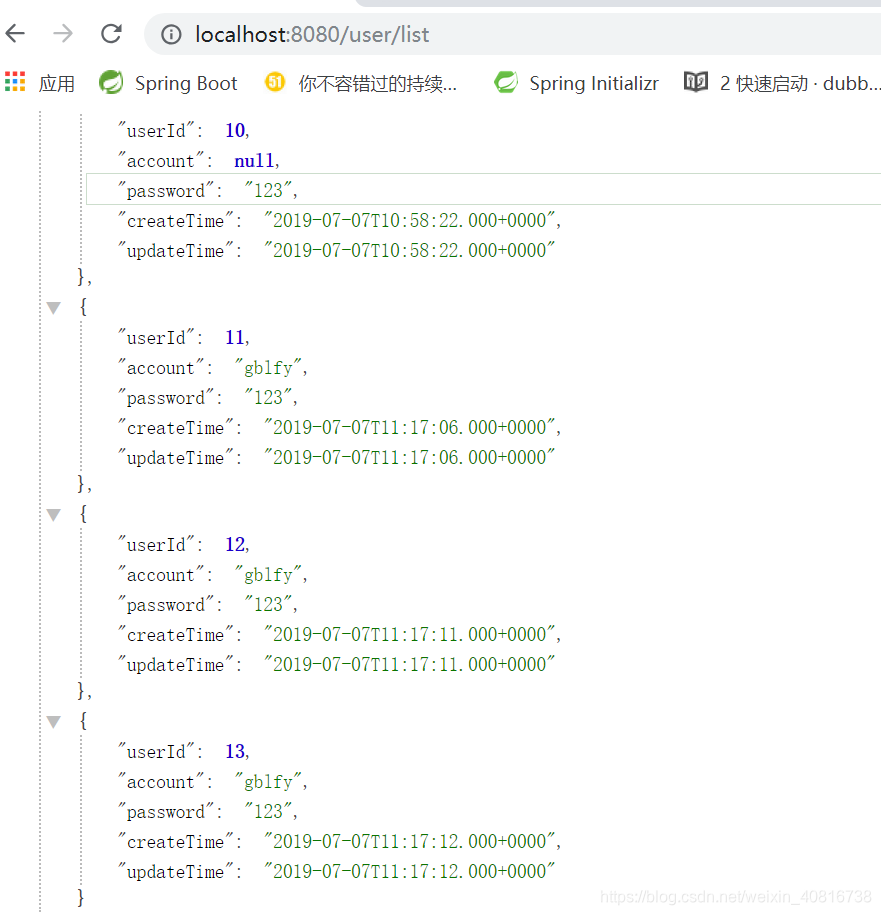
Task: Select createTime value 2019-07-07T11:17:12.000+0000
Action: (409, 842)
